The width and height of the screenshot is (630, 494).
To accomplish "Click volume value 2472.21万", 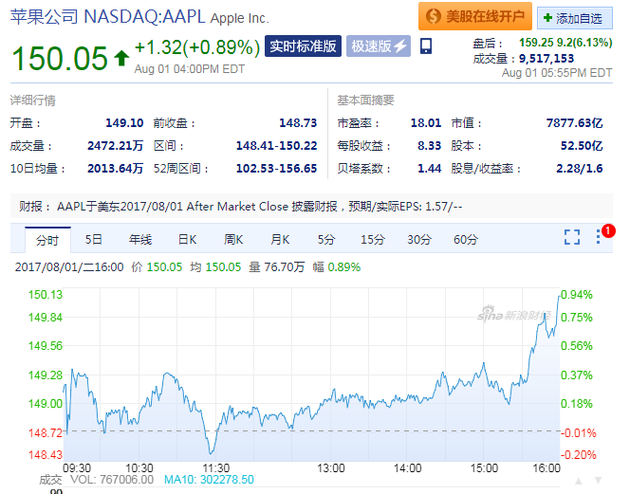I will point(115,146).
